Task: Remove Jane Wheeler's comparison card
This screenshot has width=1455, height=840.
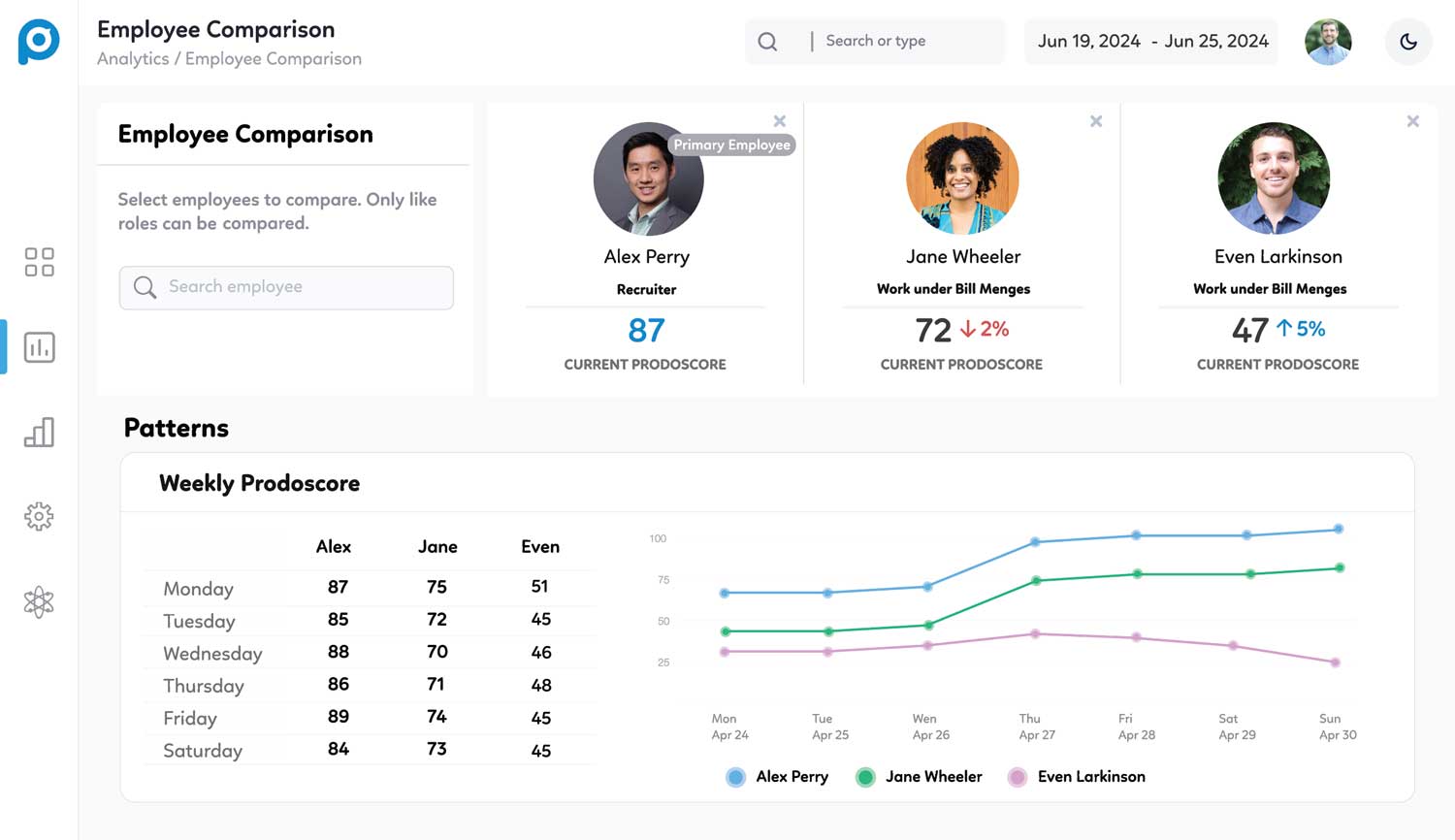Action: click(1096, 121)
